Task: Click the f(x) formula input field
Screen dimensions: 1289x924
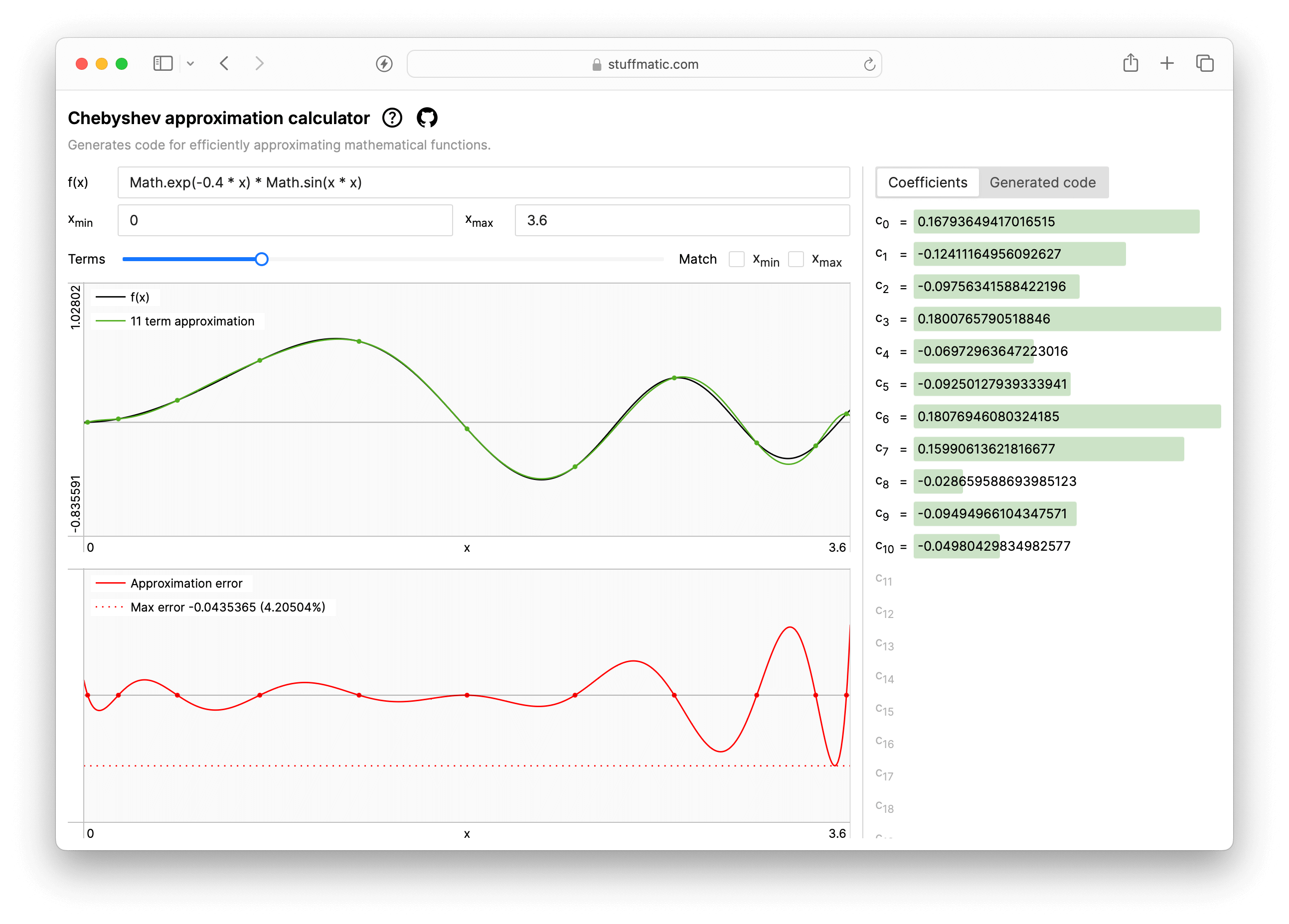Action: pyautogui.click(x=483, y=182)
